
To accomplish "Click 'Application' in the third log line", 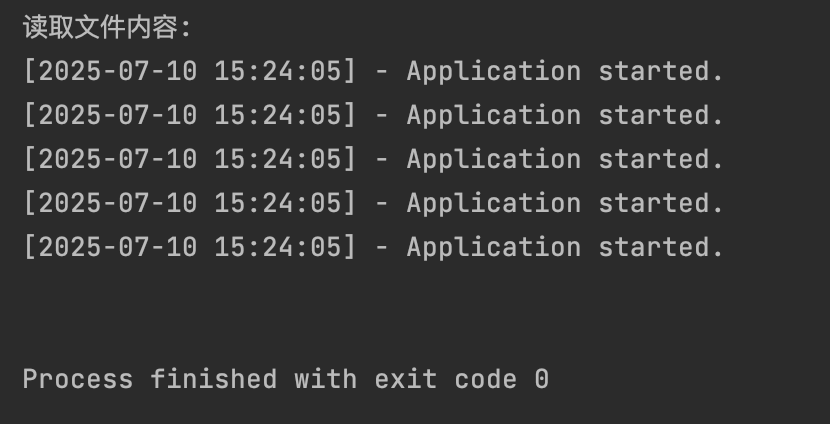I will pos(494,159).
